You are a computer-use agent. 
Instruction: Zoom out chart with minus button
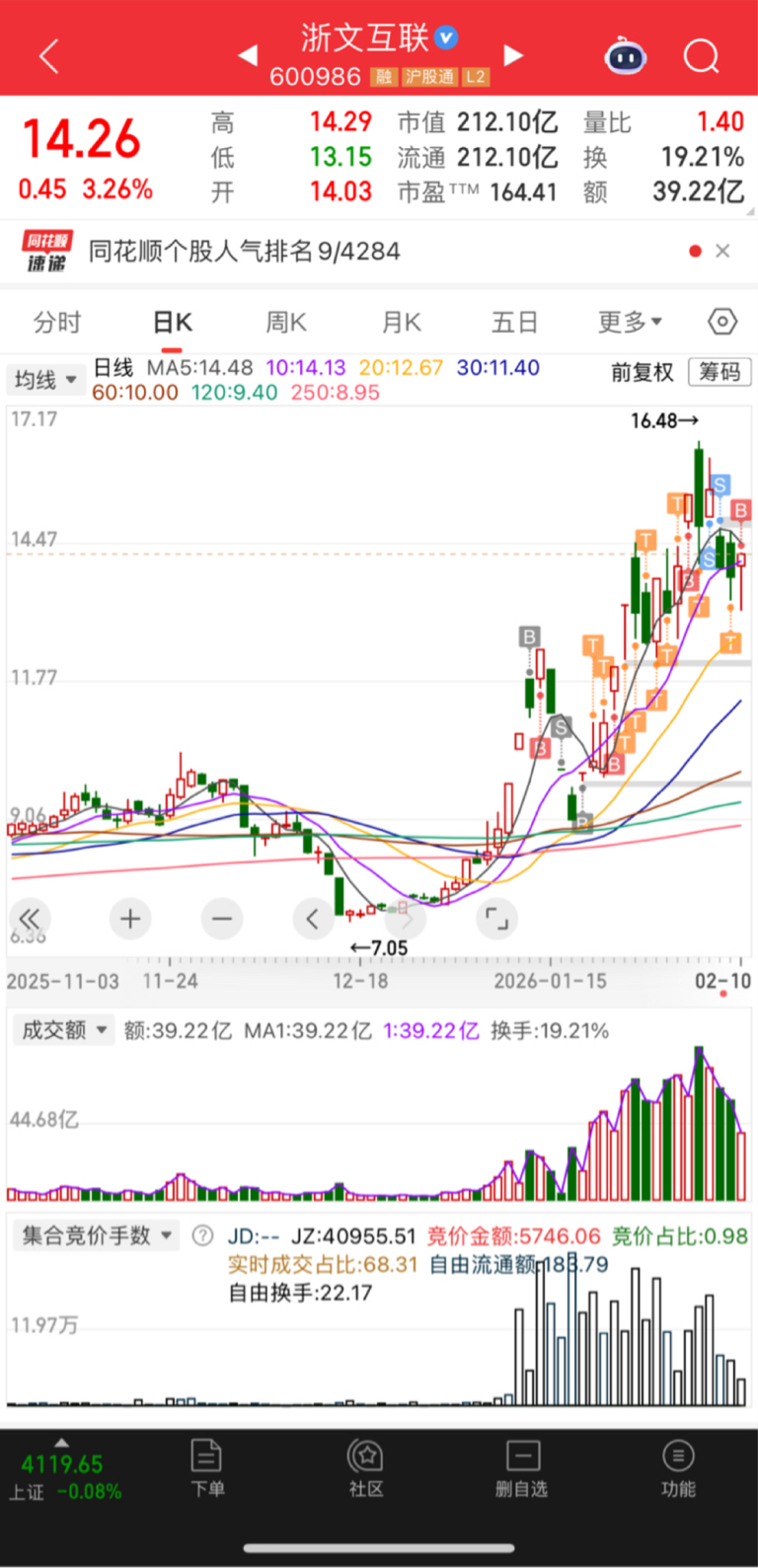pos(222,919)
